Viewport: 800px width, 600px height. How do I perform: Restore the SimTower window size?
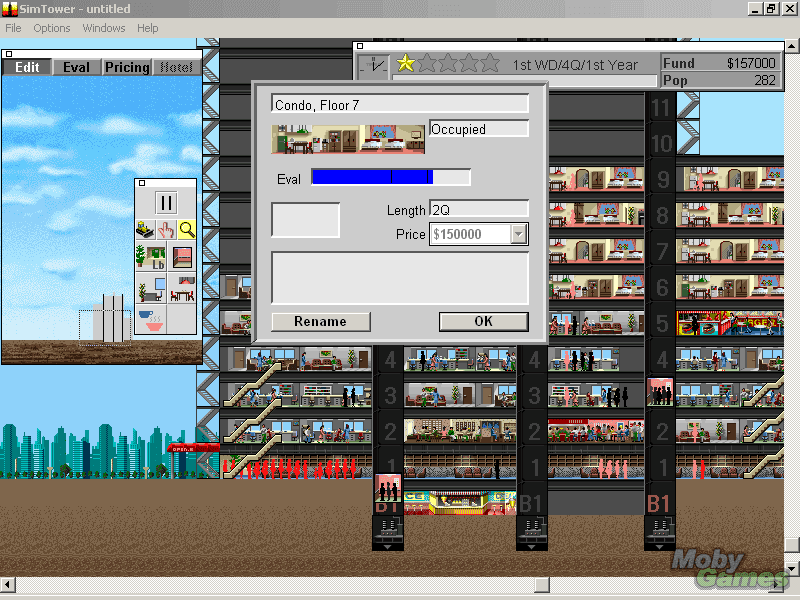pos(771,8)
